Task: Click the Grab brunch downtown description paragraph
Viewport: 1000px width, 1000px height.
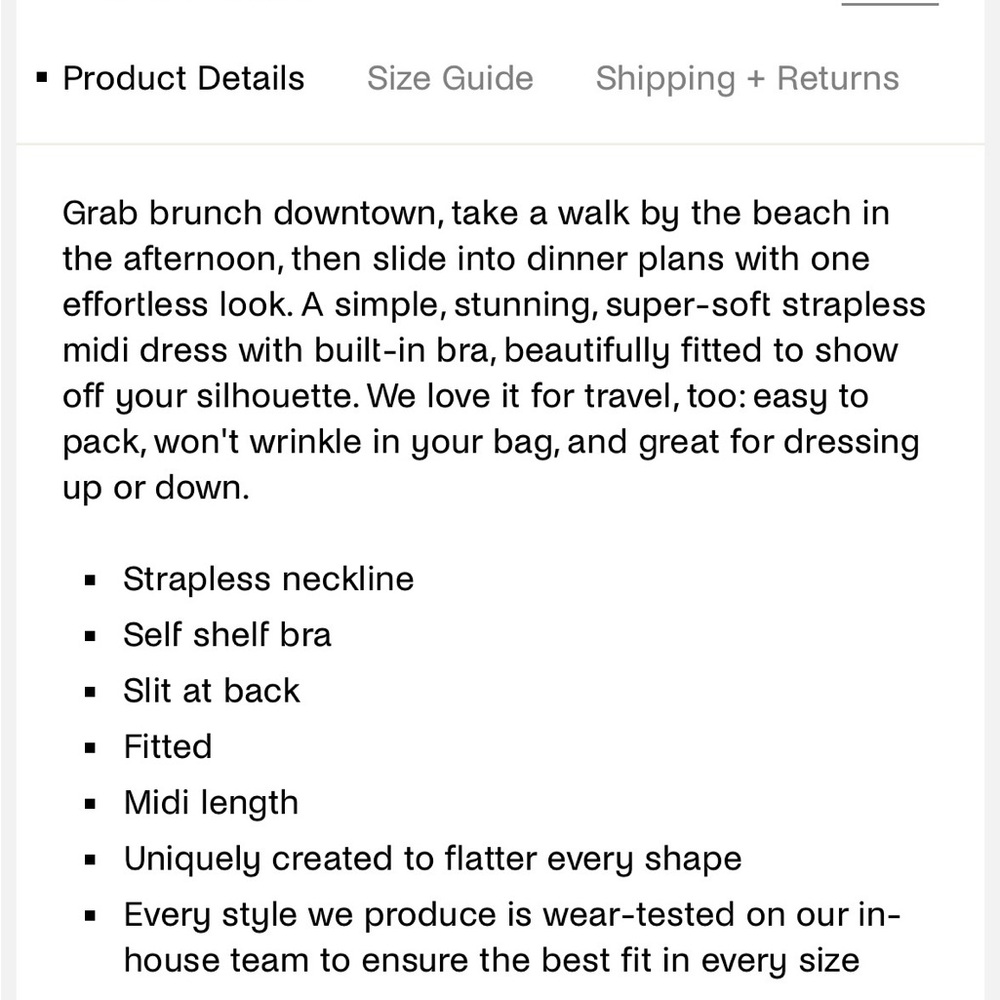Action: tap(494, 351)
